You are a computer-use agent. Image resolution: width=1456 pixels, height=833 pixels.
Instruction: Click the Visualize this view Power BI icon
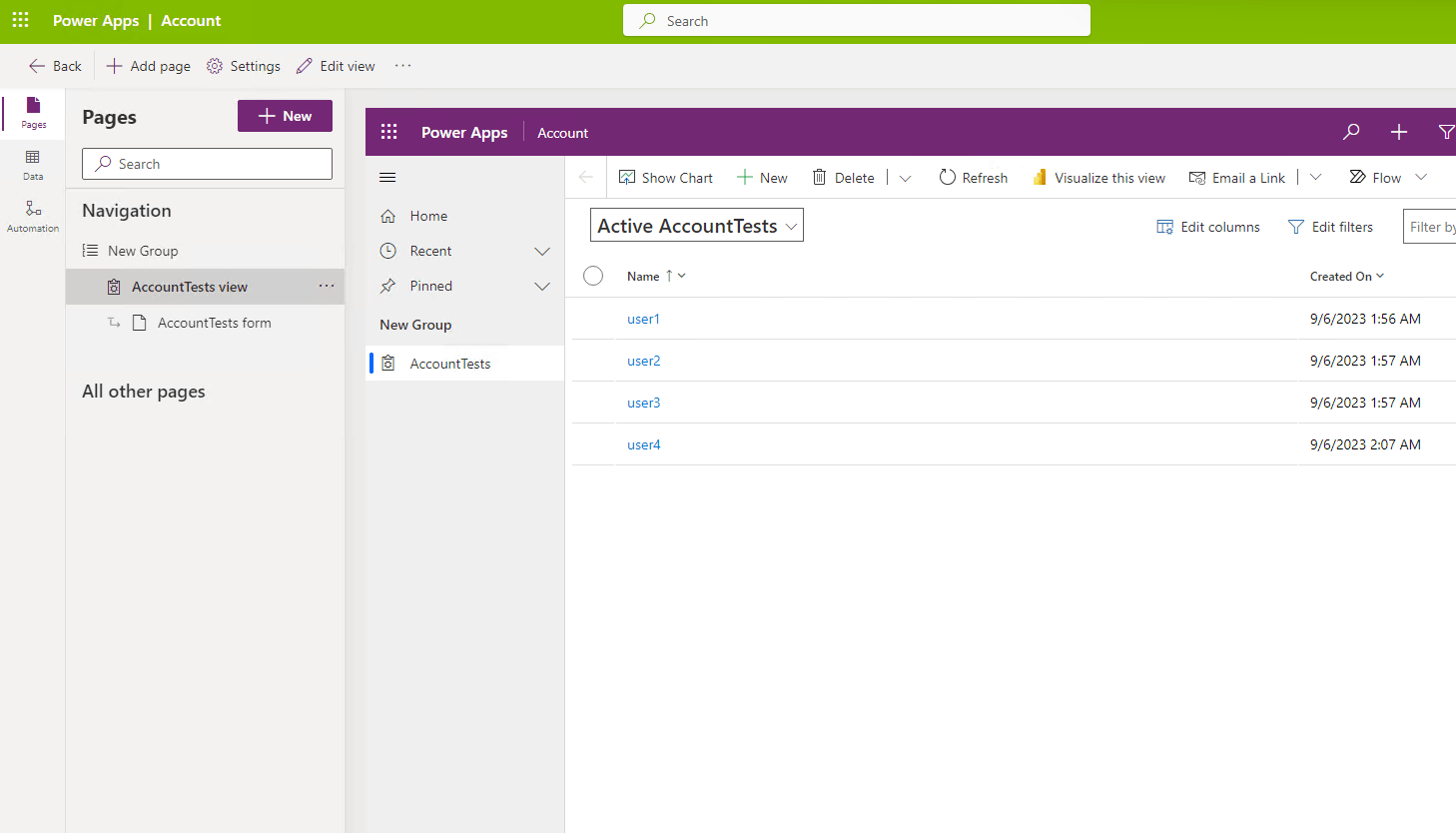click(1040, 178)
